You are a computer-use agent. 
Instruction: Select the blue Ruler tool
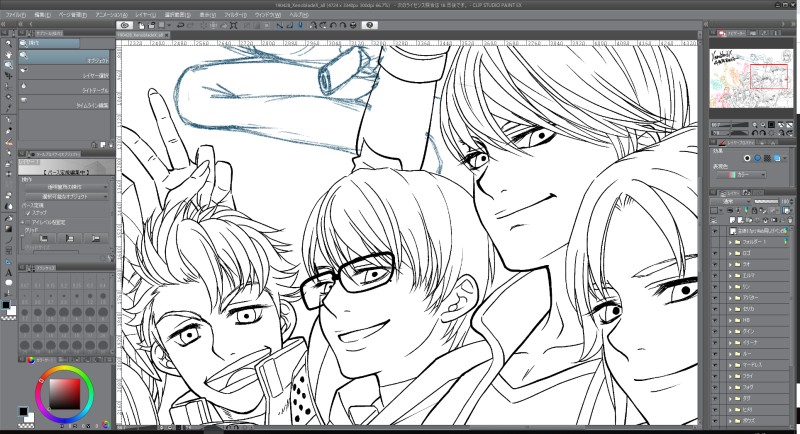point(8,262)
